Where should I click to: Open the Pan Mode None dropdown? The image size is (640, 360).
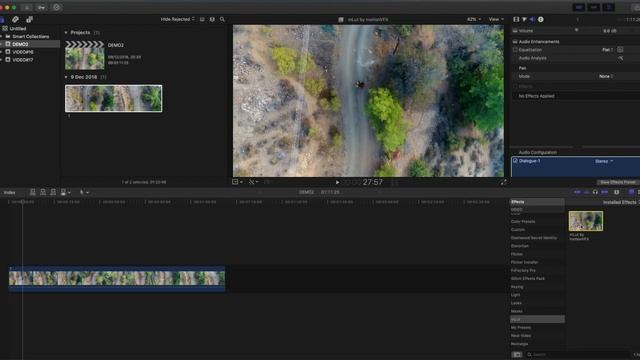click(x=606, y=76)
